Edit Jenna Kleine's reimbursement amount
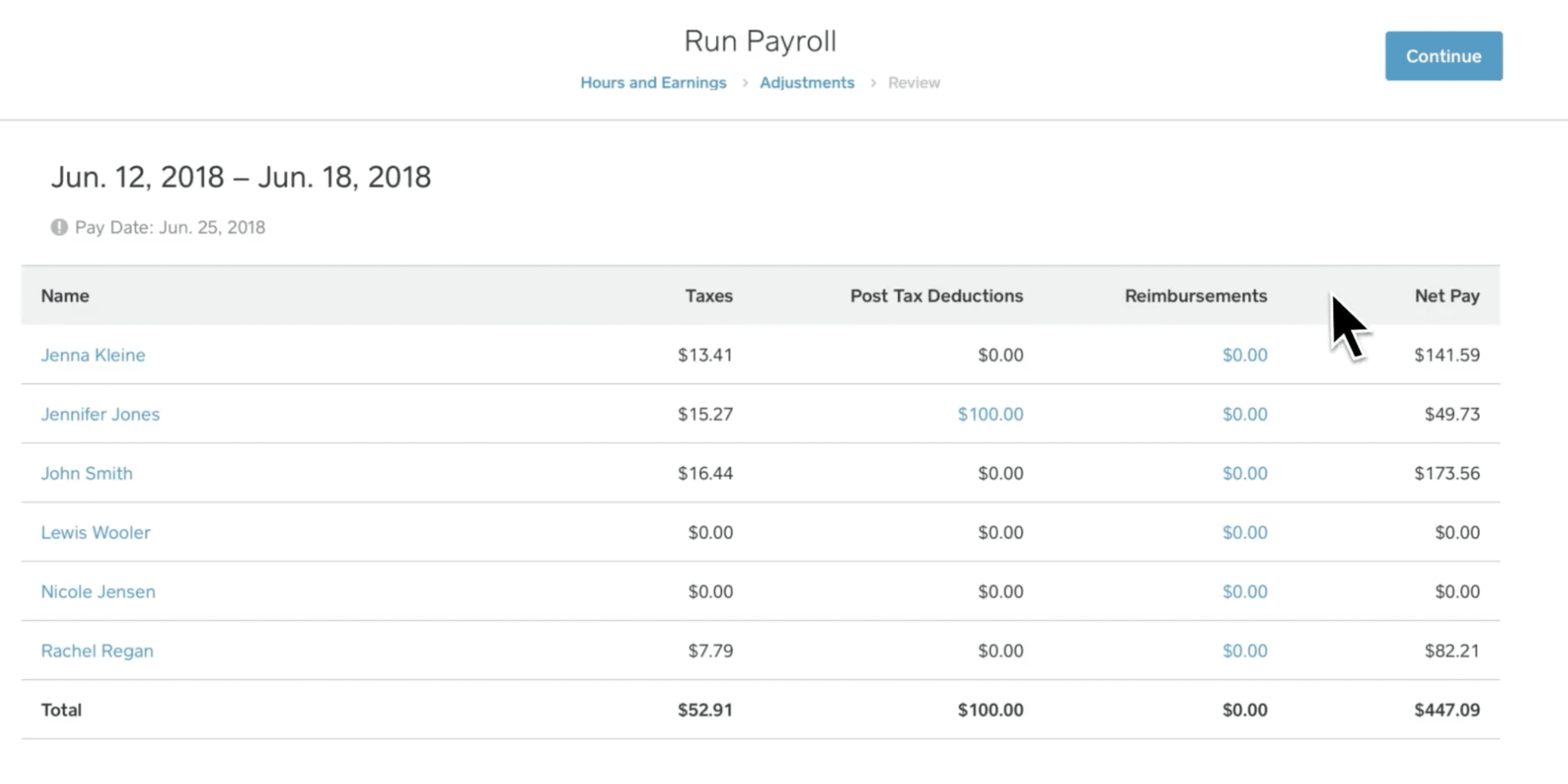This screenshot has width=1568, height=784. [1245, 354]
